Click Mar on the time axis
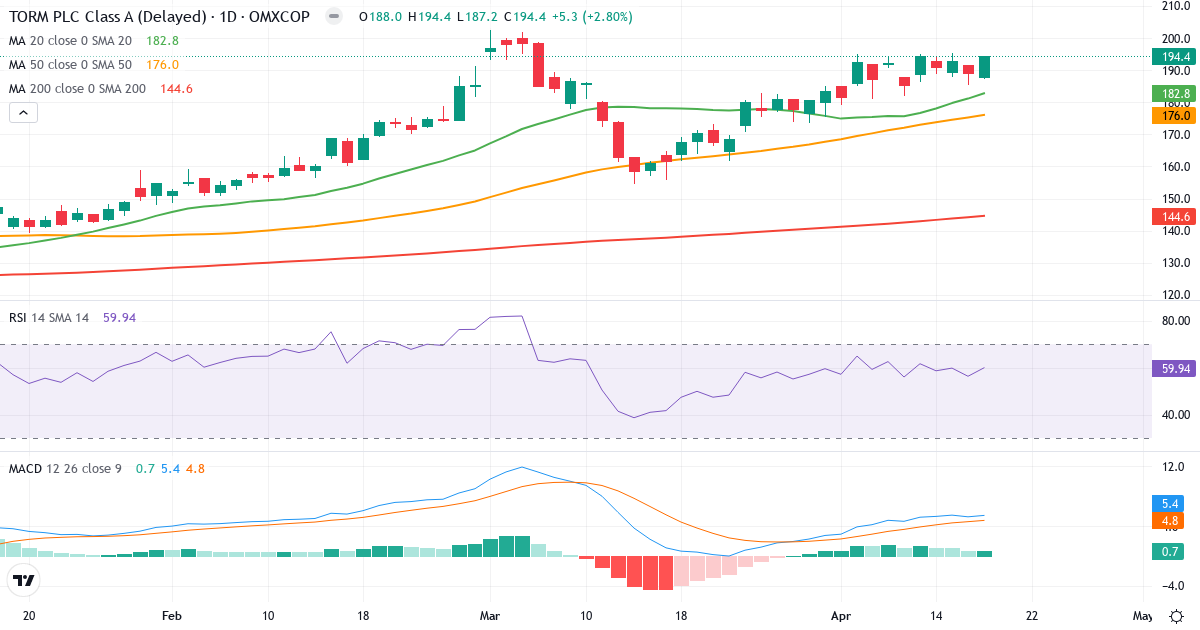The image size is (1200, 630). click(491, 617)
